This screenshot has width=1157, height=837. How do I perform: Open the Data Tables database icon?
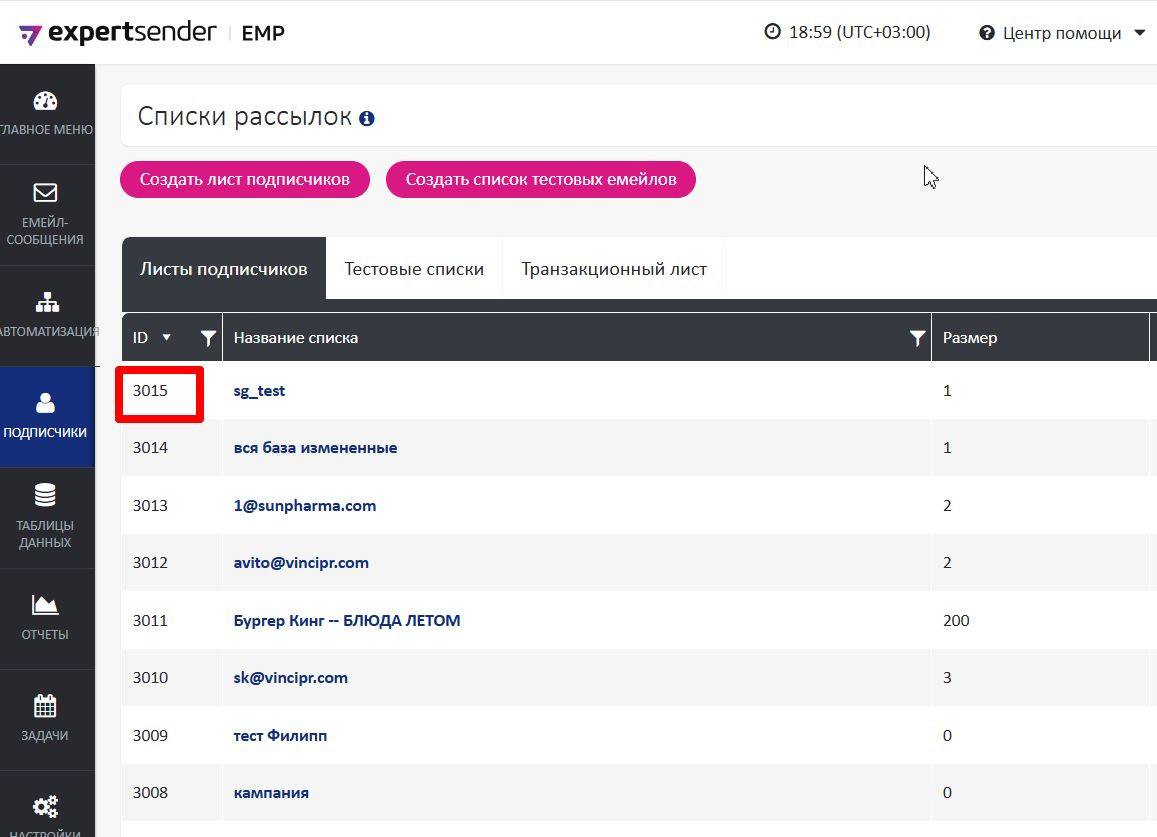point(45,495)
